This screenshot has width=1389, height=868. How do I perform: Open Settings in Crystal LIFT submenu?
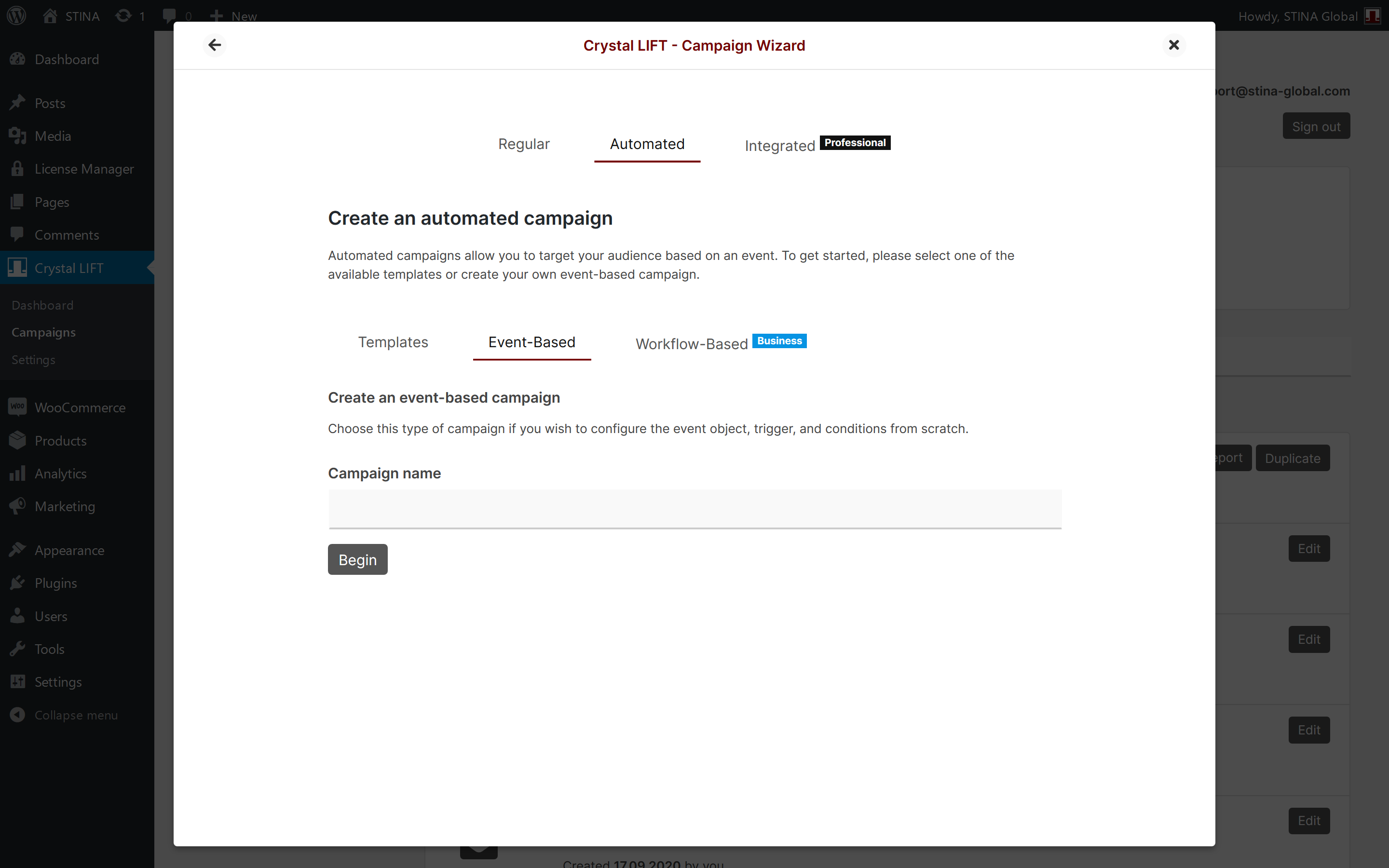pos(33,359)
